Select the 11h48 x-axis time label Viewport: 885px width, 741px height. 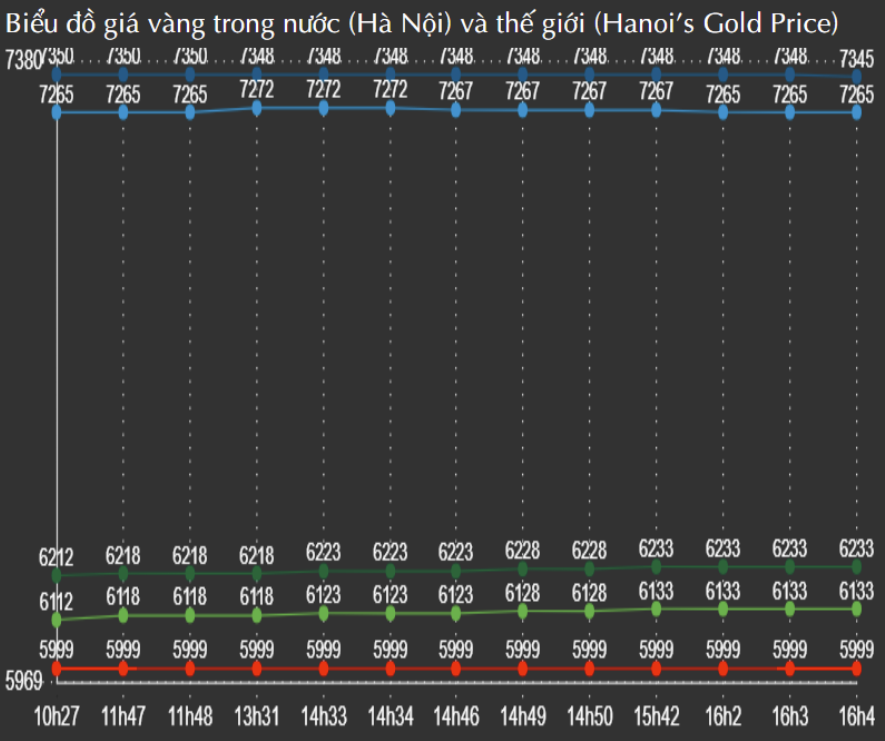pyautogui.click(x=190, y=716)
